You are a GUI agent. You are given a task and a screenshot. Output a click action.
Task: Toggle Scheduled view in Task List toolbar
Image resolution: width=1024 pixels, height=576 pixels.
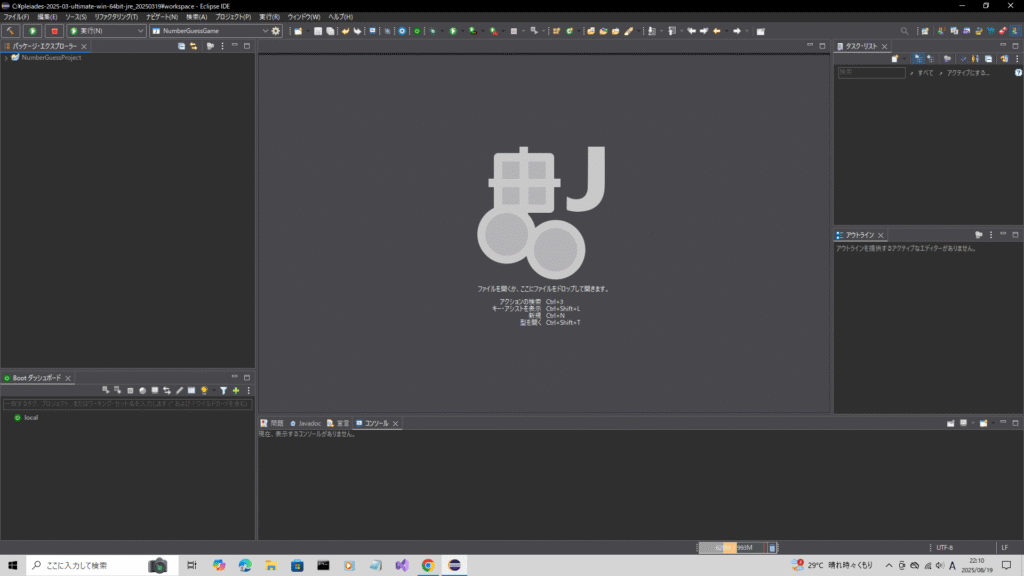click(x=931, y=59)
